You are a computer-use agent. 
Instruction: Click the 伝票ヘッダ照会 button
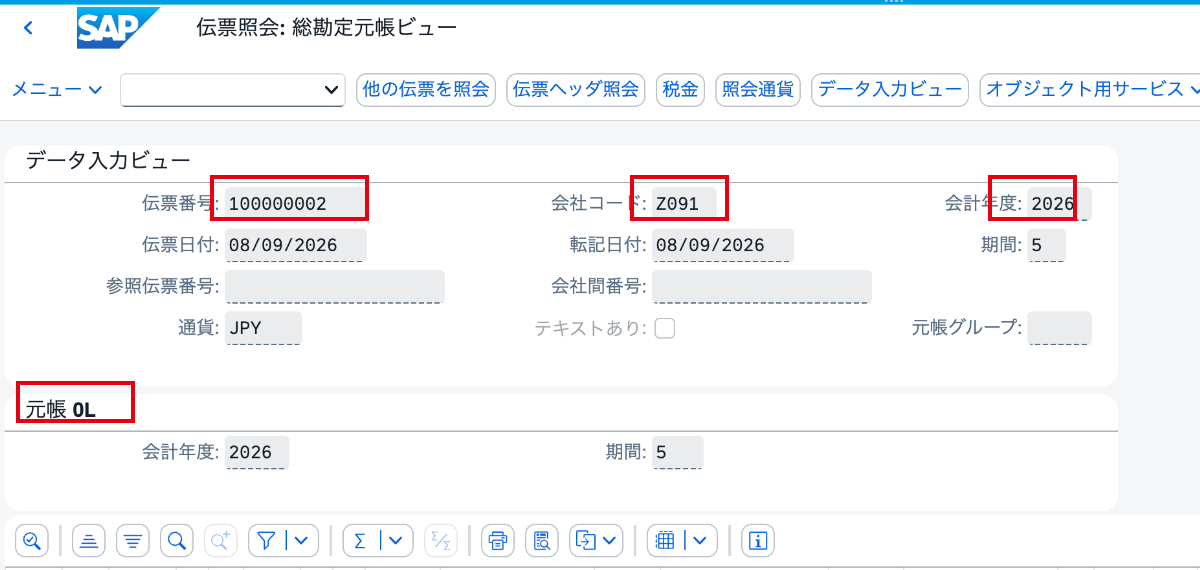[575, 89]
